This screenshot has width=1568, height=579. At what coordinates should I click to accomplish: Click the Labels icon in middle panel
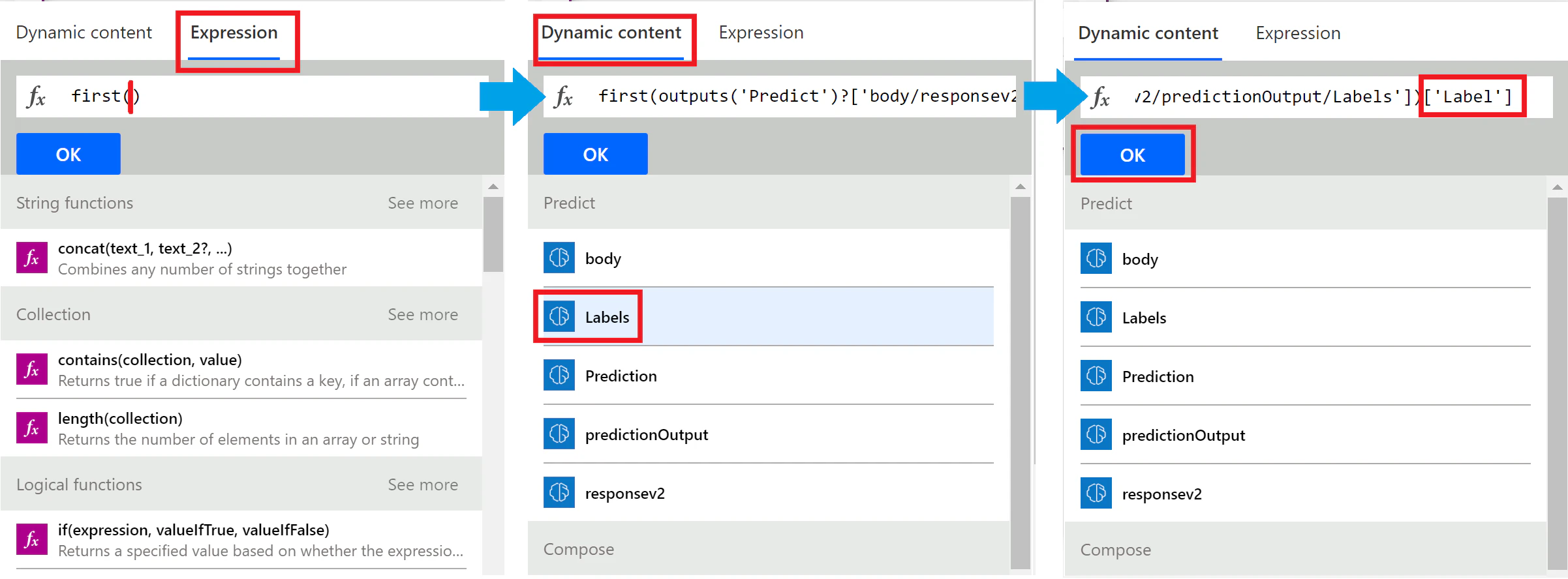(559, 316)
